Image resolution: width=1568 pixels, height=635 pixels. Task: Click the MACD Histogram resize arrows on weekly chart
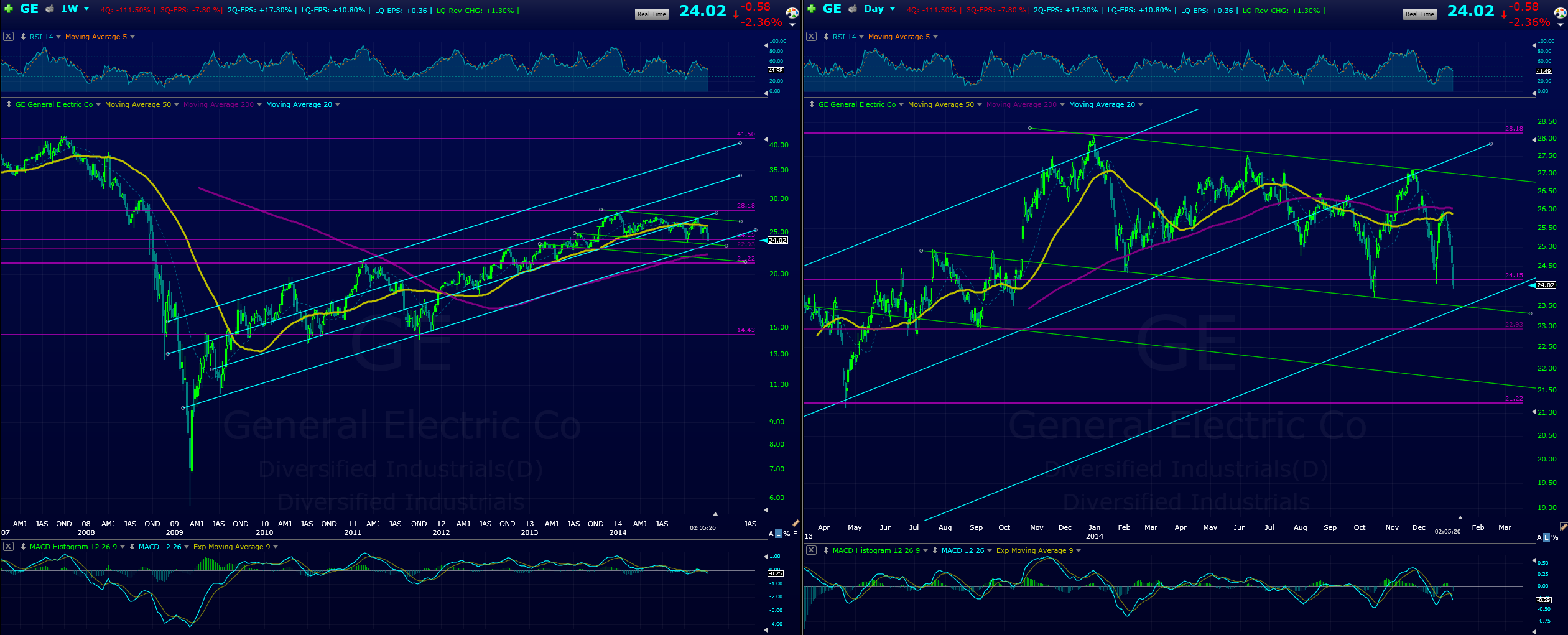pyautogui.click(x=23, y=547)
